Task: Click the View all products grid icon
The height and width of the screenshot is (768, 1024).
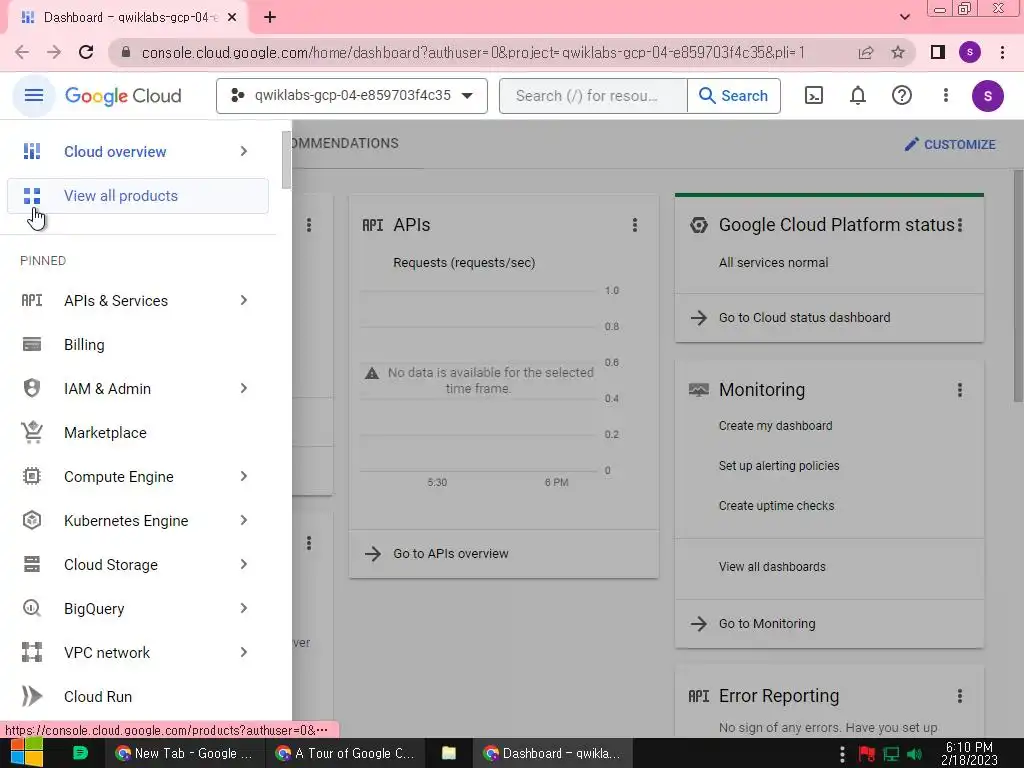Action: (31, 196)
